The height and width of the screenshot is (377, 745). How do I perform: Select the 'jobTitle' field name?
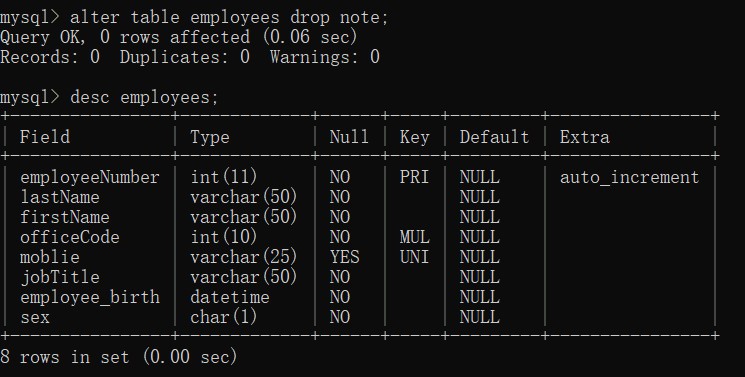point(60,277)
